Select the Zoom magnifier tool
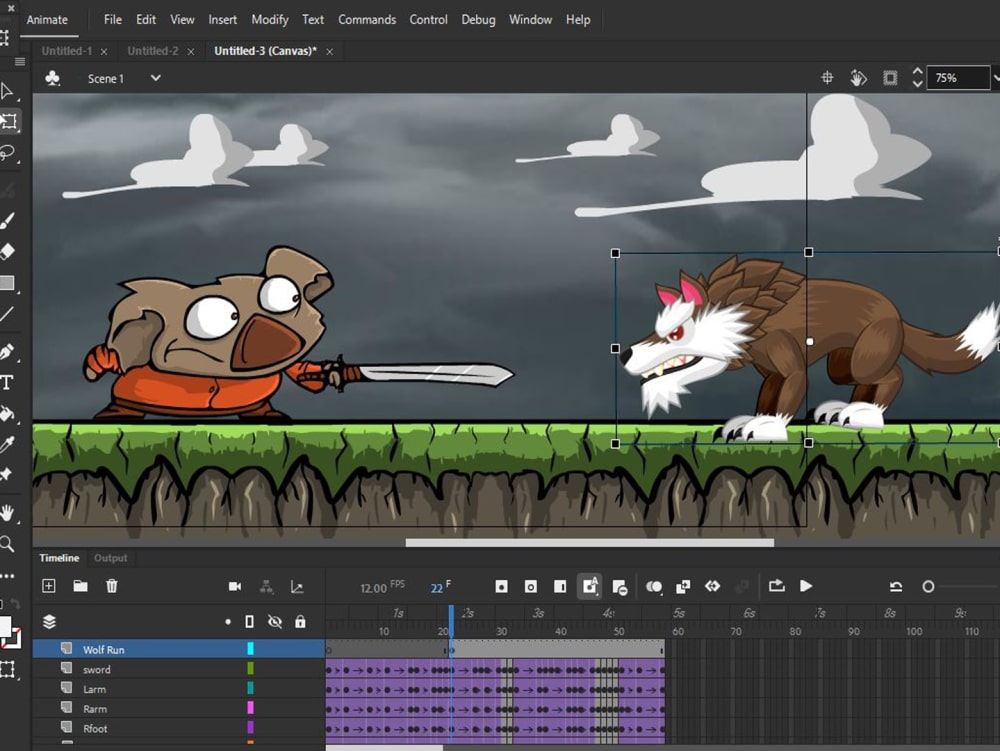Image resolution: width=1000 pixels, height=751 pixels. click(x=8, y=544)
